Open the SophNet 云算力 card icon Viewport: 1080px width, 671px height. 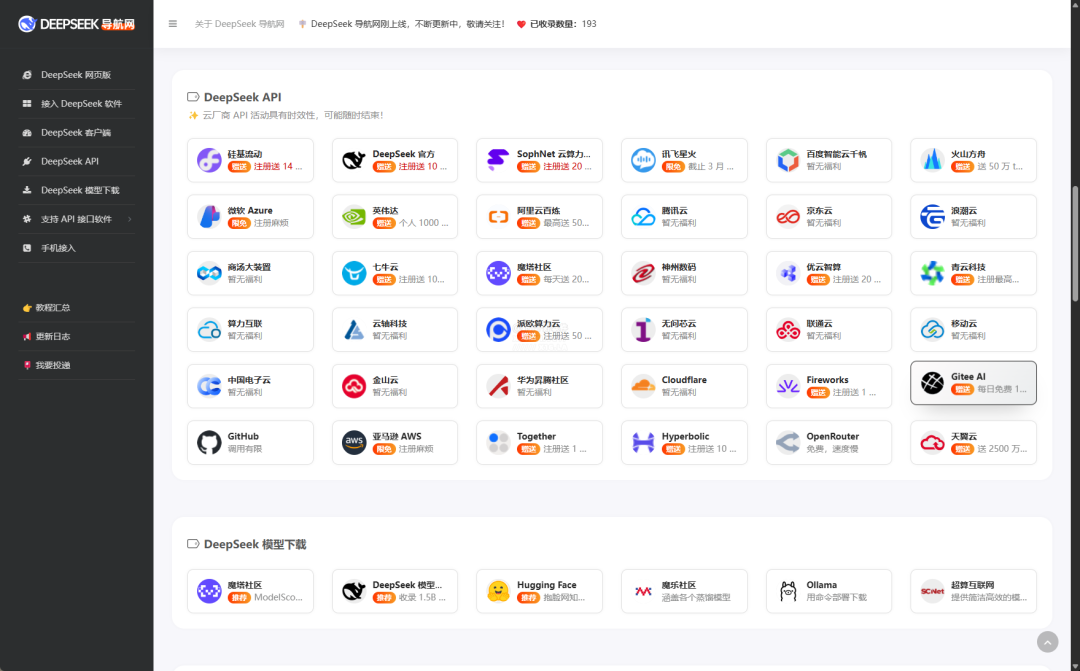point(498,160)
